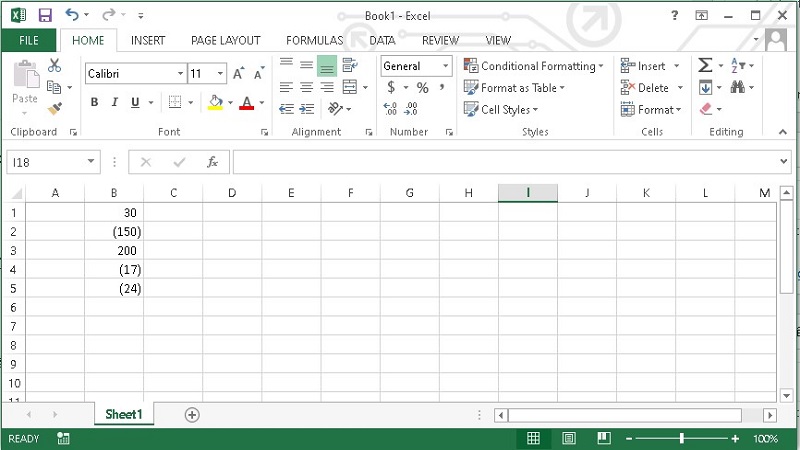800x450 pixels.
Task: Set Middle Align for cell text
Action: 306,65
